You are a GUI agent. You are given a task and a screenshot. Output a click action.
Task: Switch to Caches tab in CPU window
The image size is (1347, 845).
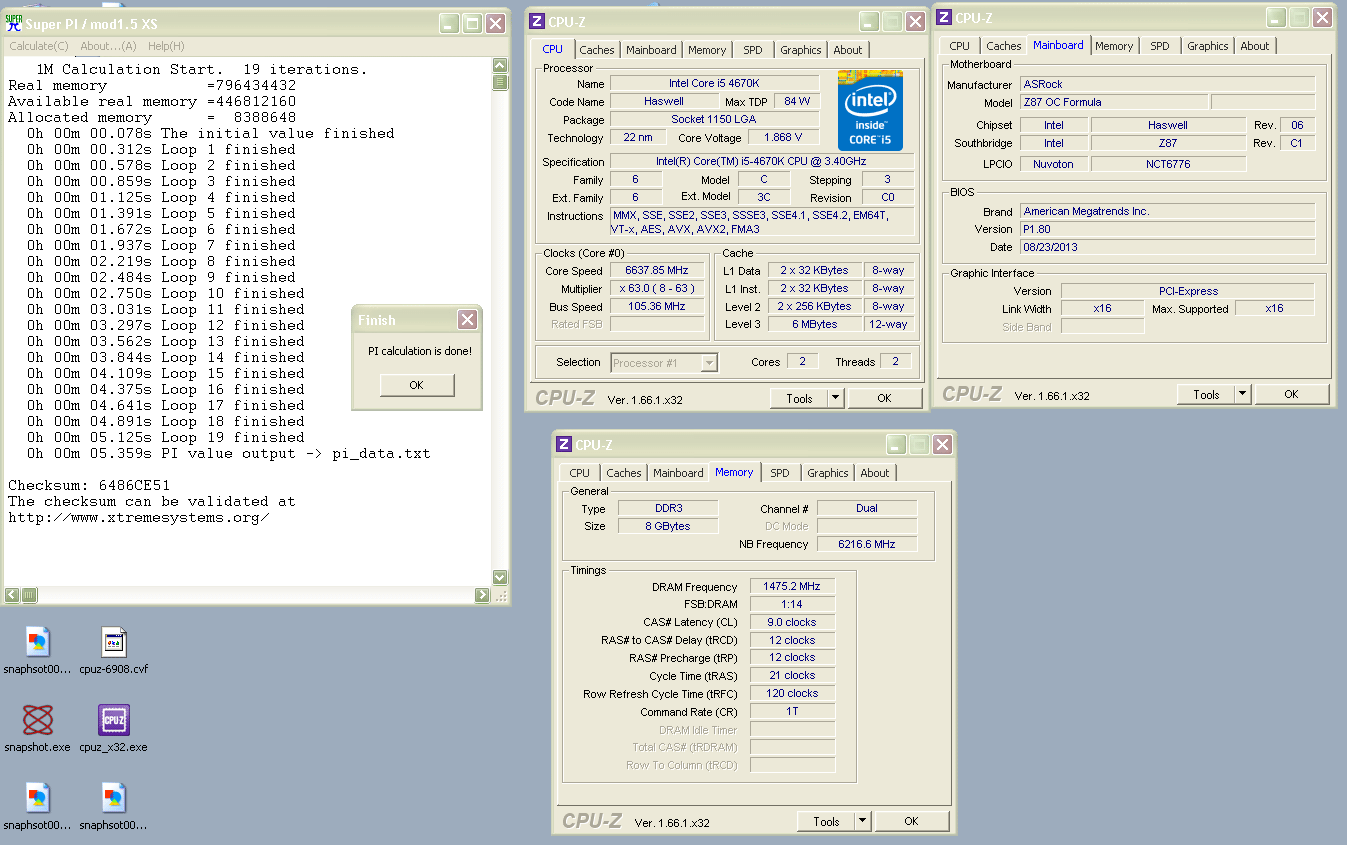pyautogui.click(x=597, y=50)
